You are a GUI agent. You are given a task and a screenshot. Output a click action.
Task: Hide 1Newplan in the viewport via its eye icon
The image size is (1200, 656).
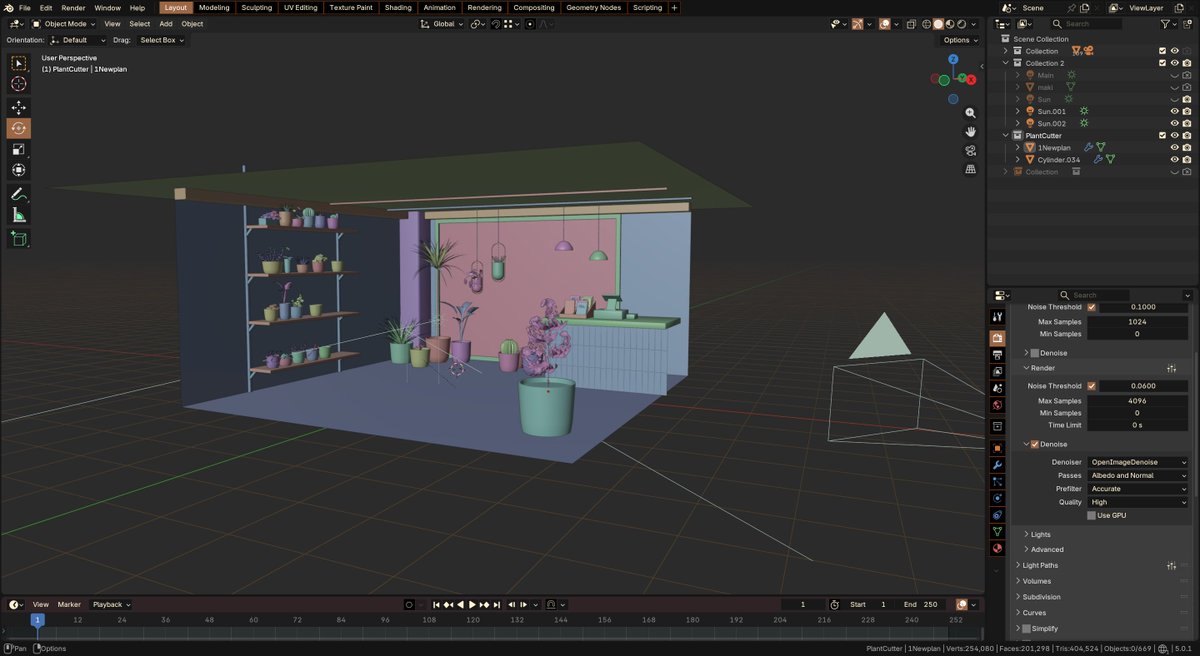pyautogui.click(x=1175, y=147)
